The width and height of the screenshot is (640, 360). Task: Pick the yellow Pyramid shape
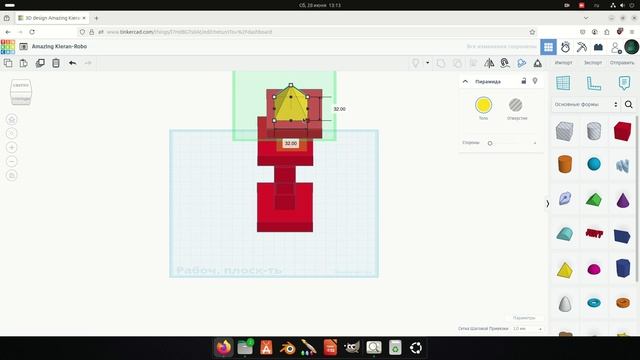565,270
